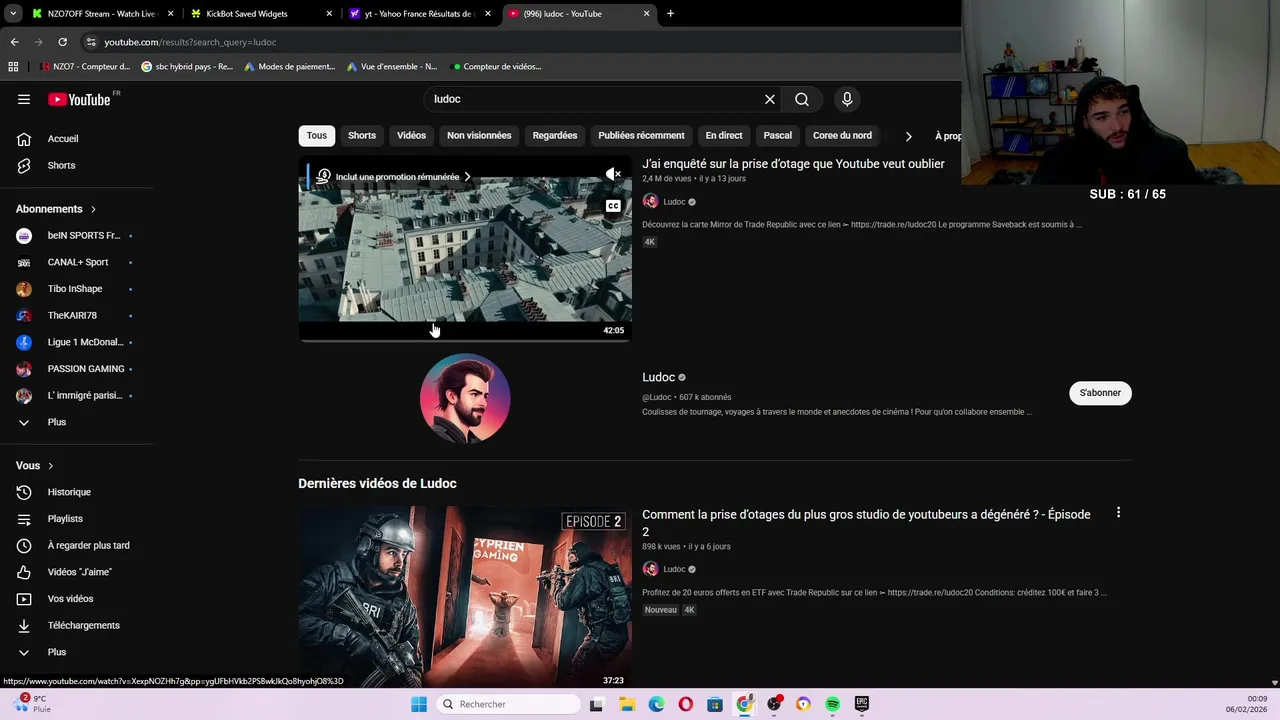Select the Shorts filter chip
The image size is (1280, 720).
(x=362, y=136)
